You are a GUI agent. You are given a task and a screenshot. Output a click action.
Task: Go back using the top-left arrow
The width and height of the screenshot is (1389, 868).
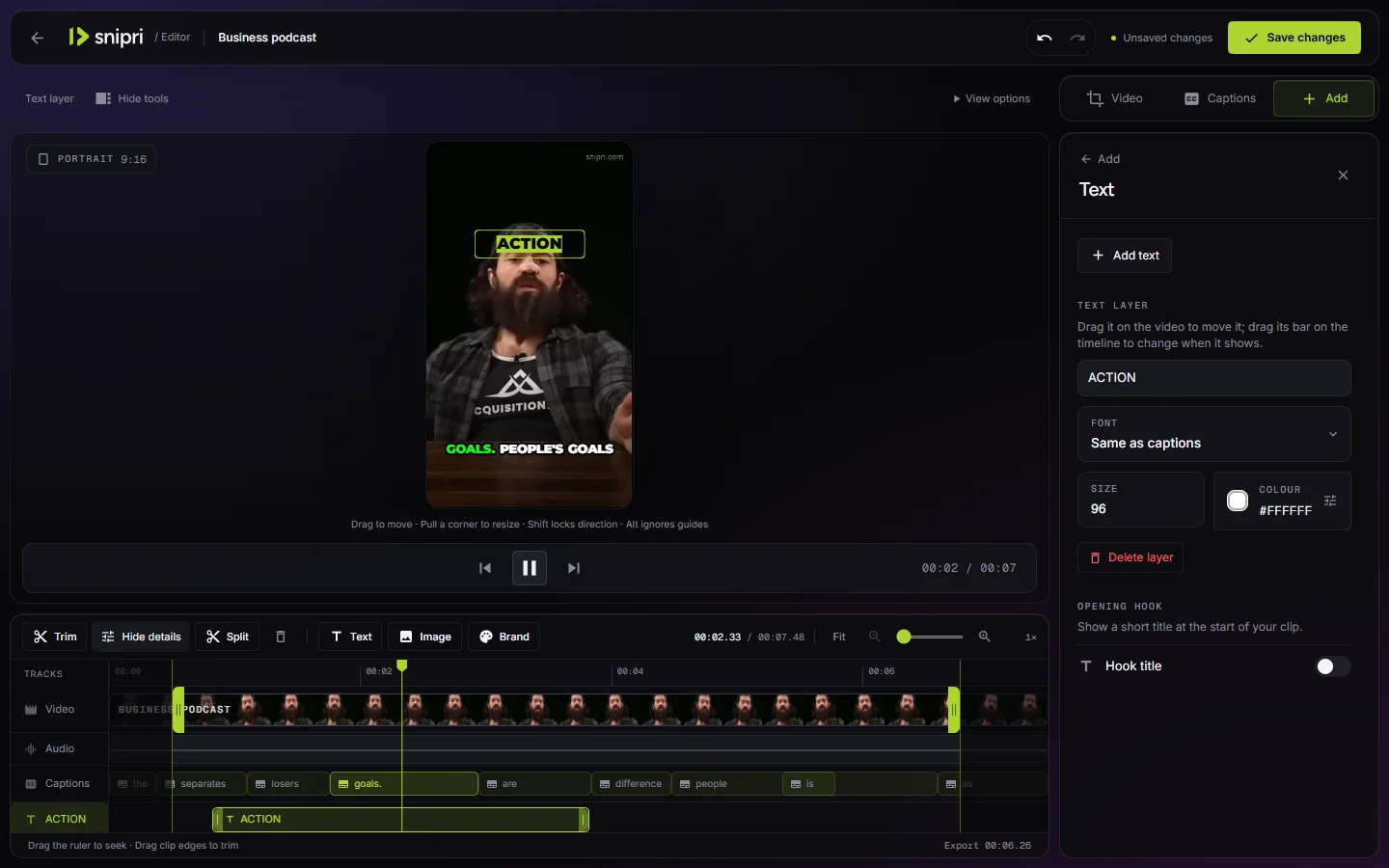[38, 38]
